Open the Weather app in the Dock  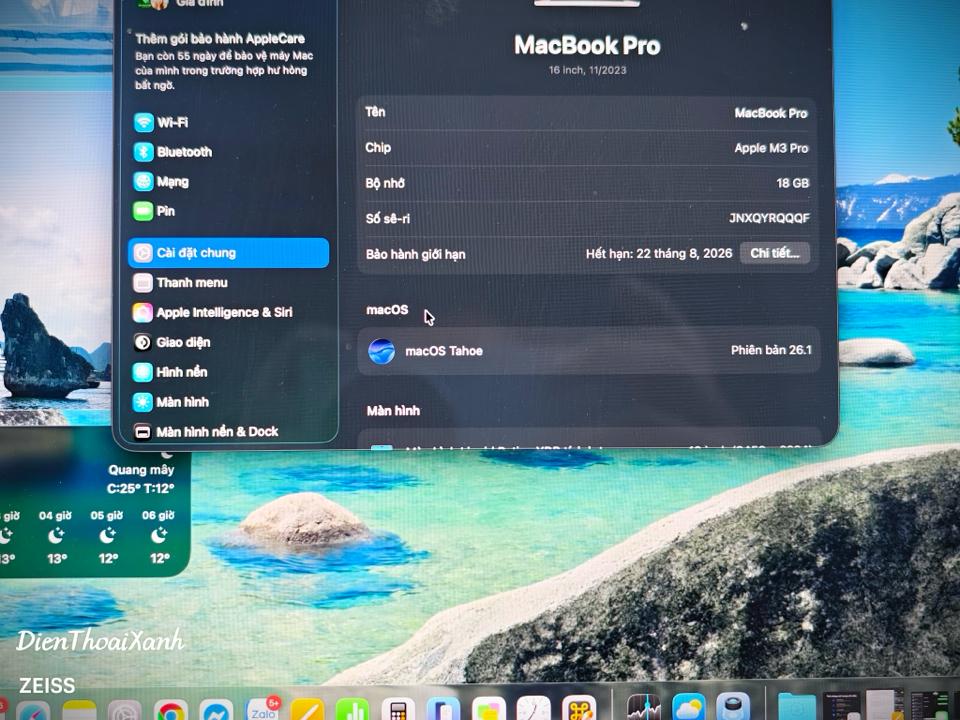[x=690, y=708]
